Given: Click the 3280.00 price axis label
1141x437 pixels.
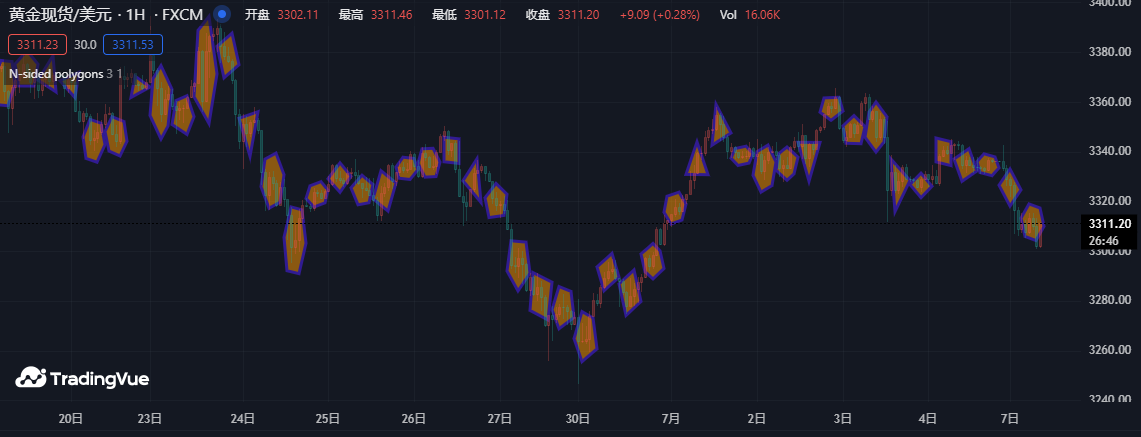Looking at the screenshot, I should point(1110,300).
